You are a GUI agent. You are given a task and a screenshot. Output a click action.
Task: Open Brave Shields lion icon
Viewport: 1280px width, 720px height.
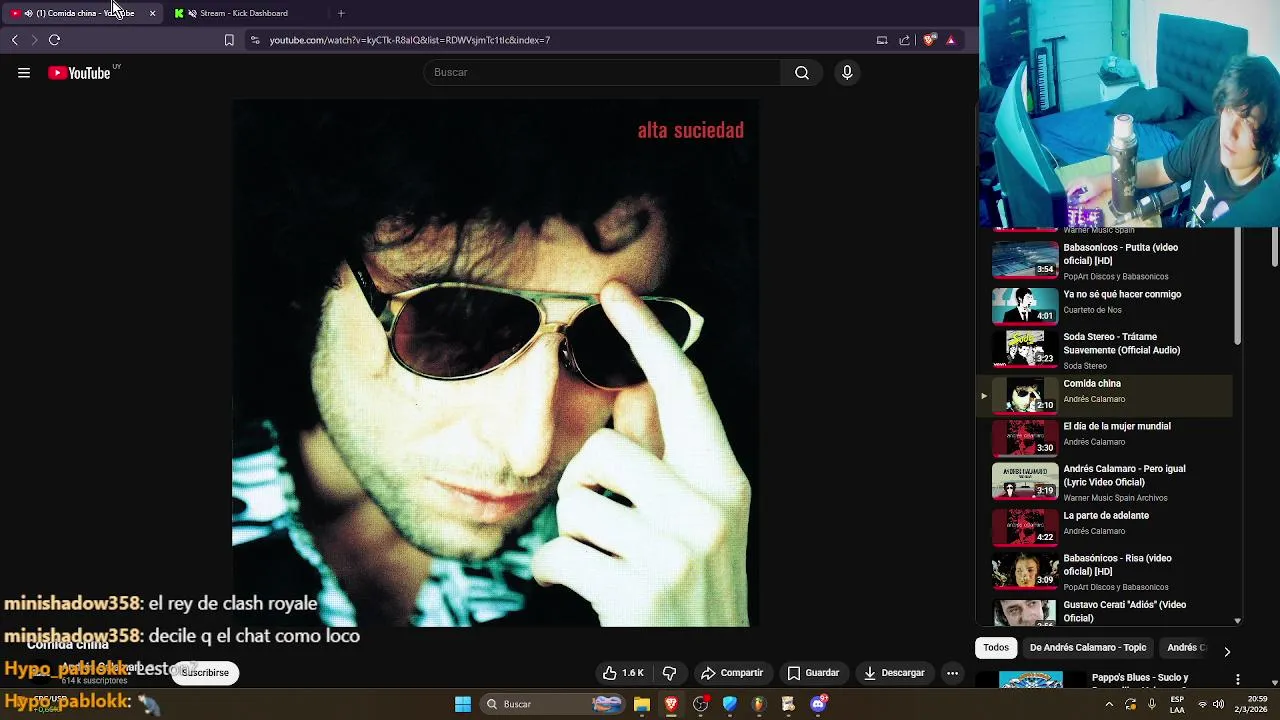tap(929, 40)
